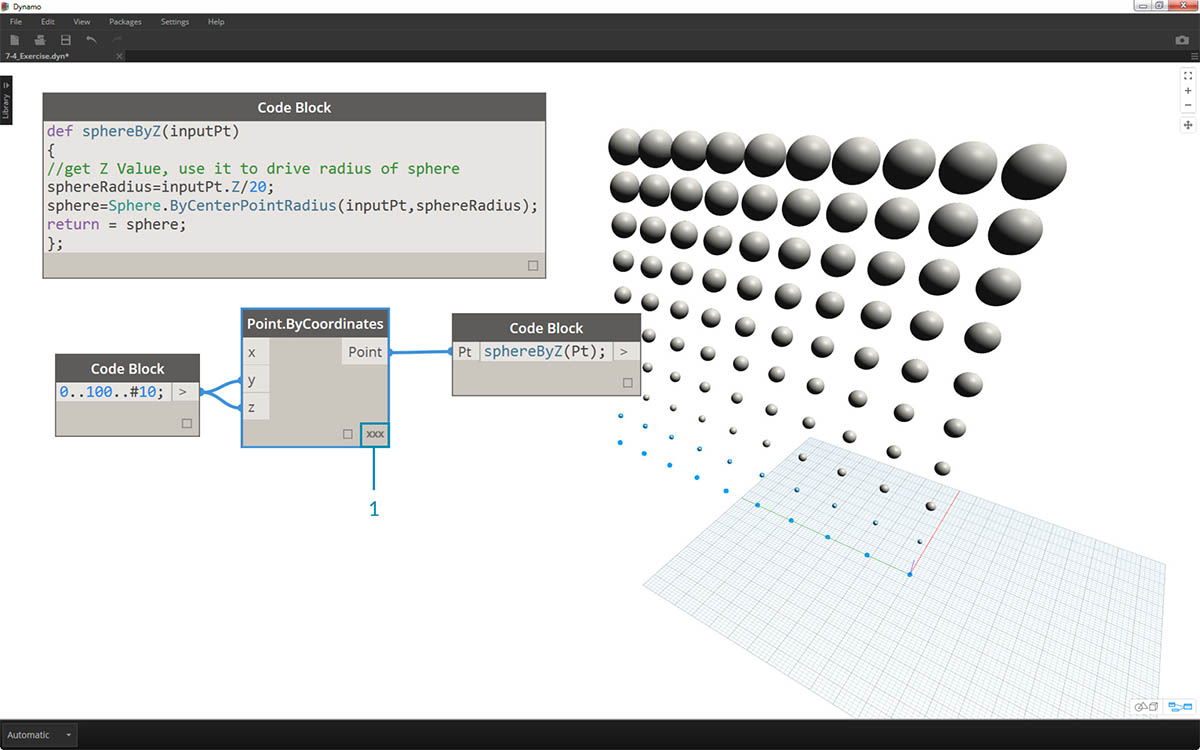Click the xxx lacing option on Point.ByCoordinates
Screen dimensions: 1200x750
pos(375,434)
